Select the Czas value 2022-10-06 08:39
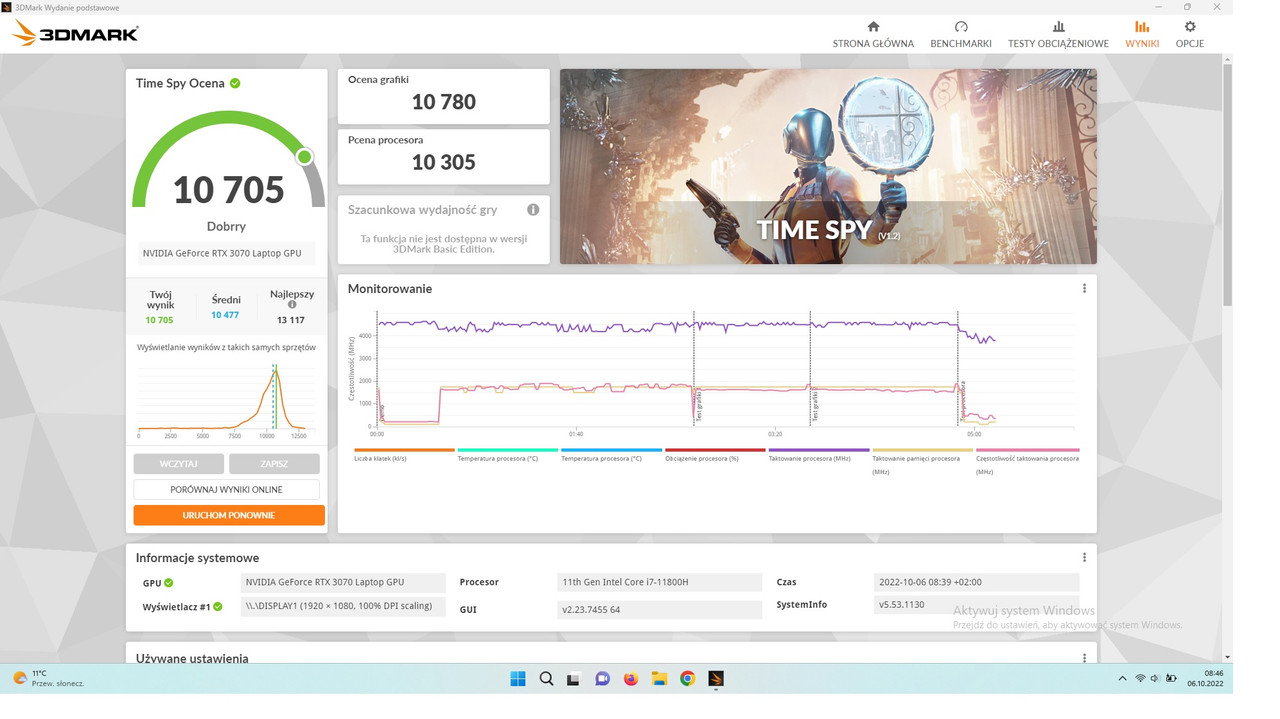 coord(976,582)
